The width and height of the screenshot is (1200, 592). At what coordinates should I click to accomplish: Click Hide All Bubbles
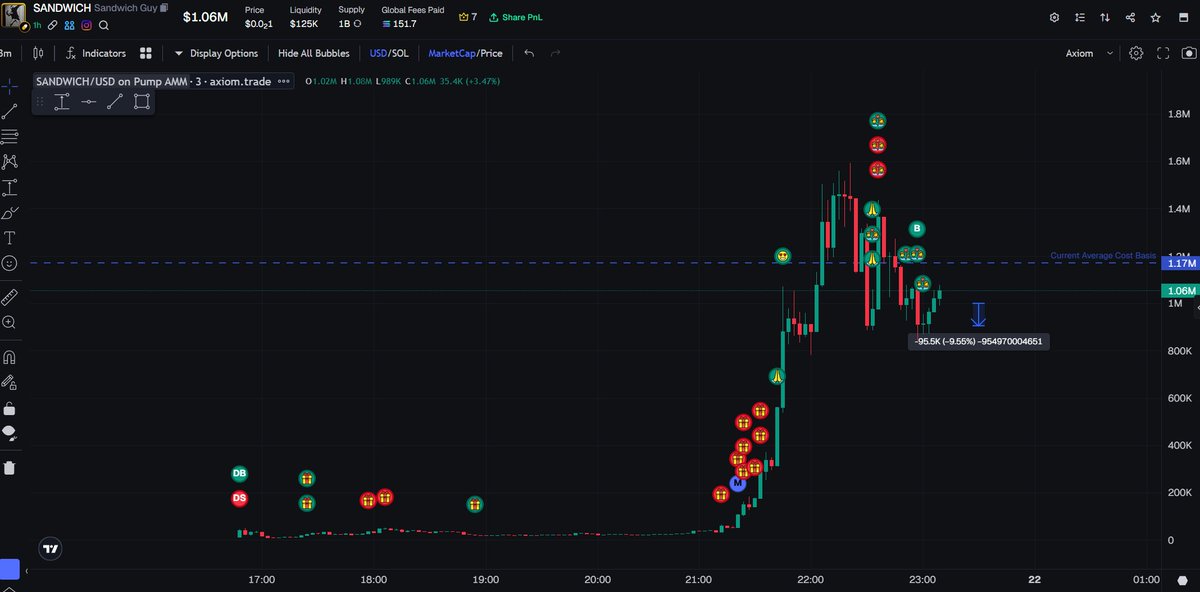(314, 53)
